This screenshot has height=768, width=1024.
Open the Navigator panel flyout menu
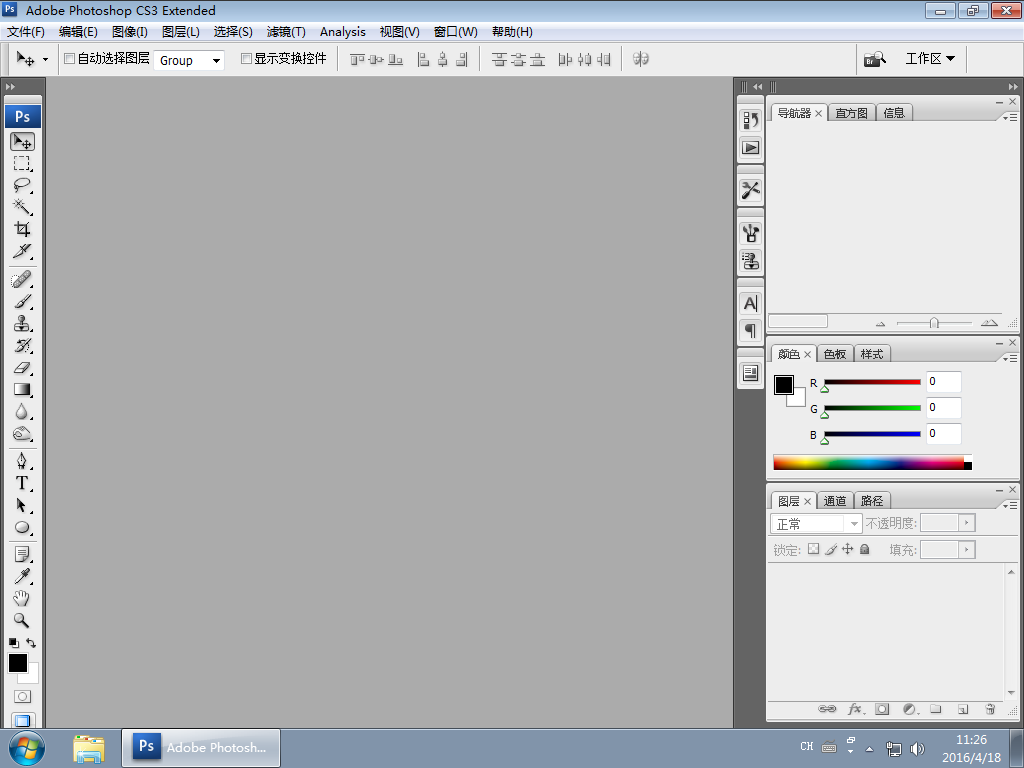pyautogui.click(x=1010, y=117)
